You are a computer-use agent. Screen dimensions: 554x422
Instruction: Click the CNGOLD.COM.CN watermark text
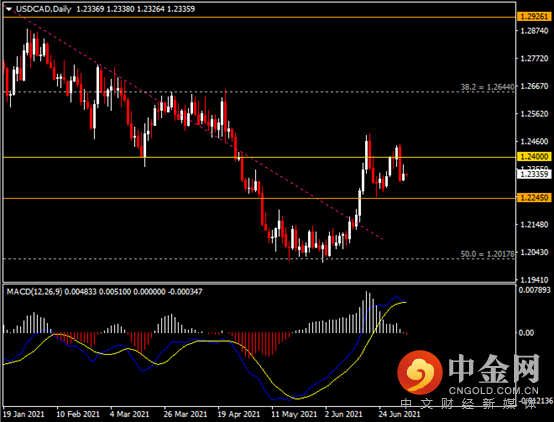[494, 391]
